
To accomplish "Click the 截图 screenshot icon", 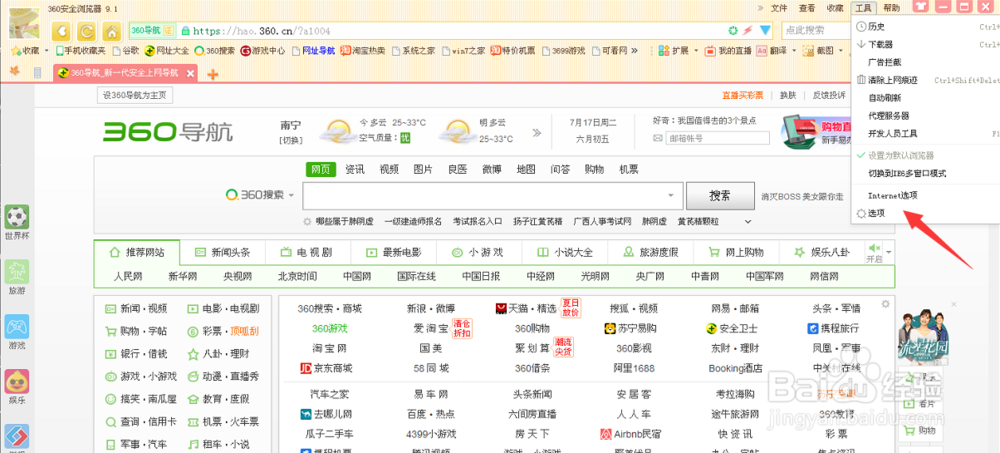I will point(808,50).
